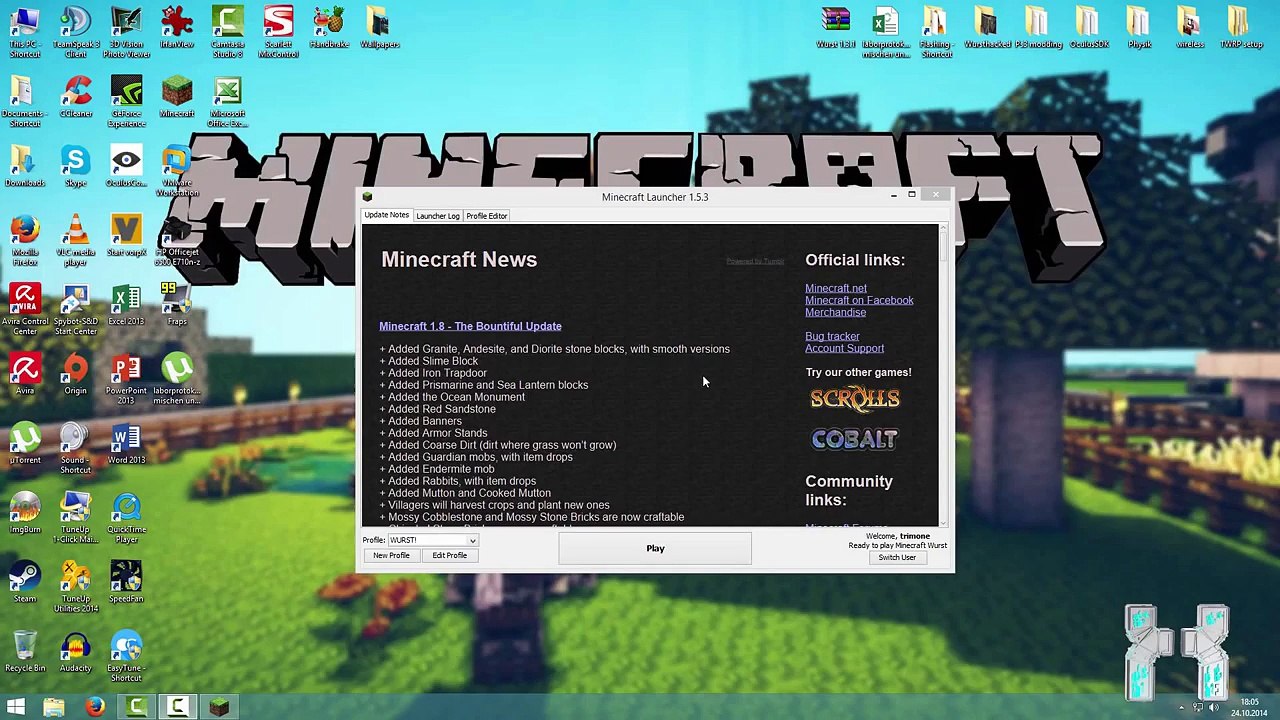Select the Avira Control Center icon
This screenshot has height=720, width=1280.
25,310
